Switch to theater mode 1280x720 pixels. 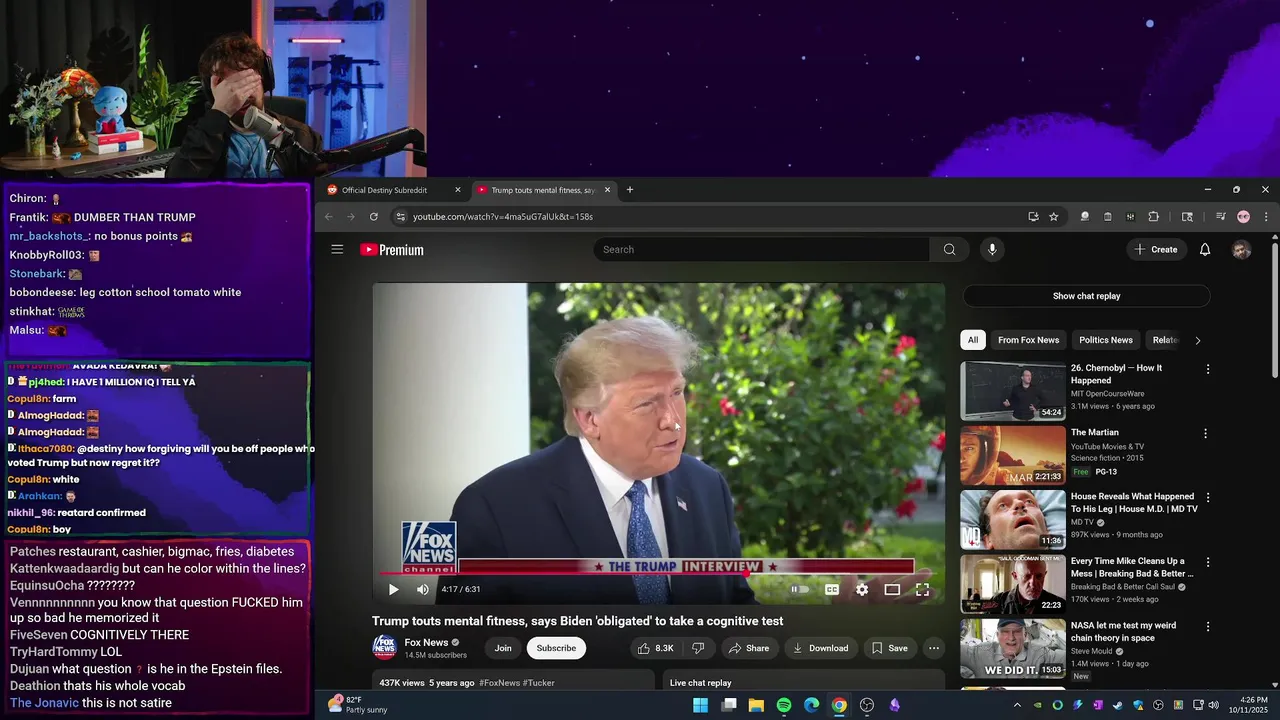pyautogui.click(x=892, y=590)
